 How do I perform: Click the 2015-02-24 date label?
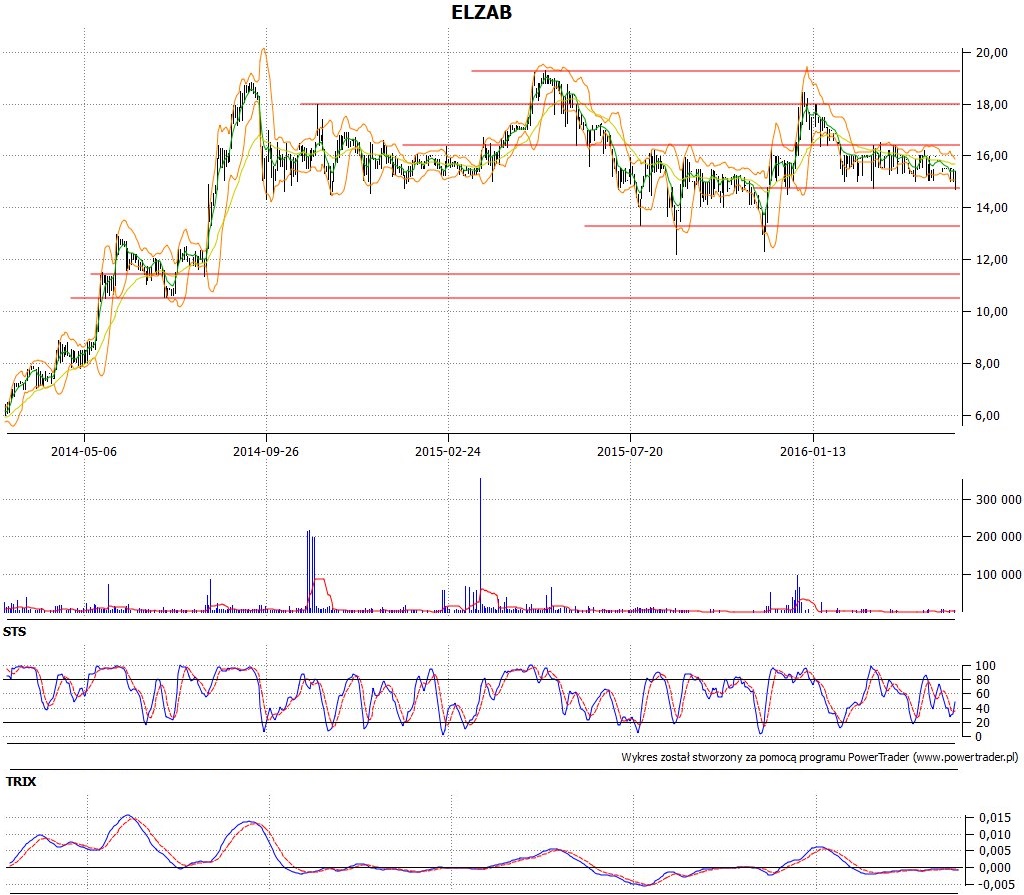448,451
